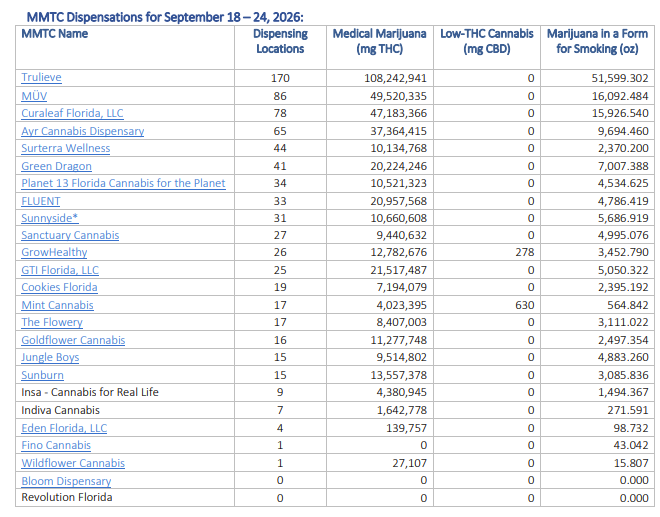This screenshot has width=660, height=517.
Task: Select Ayr's 9,694.460 oz value
Action: click(623, 131)
